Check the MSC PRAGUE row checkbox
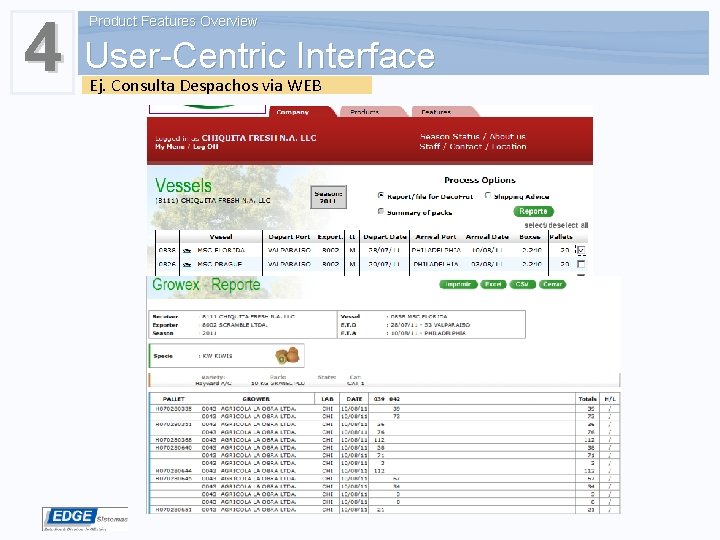Image resolution: width=720 pixels, height=540 pixels. click(581, 264)
